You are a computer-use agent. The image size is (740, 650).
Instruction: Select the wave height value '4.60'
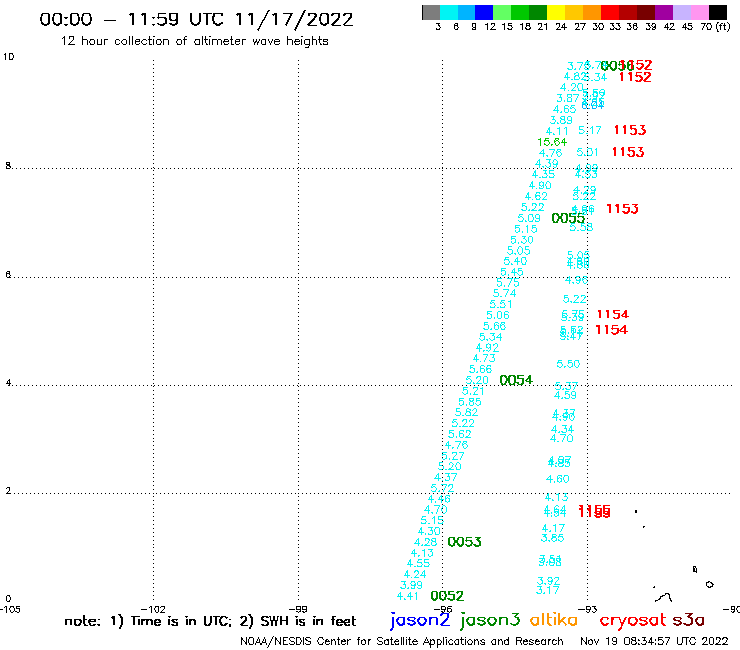coord(557,479)
